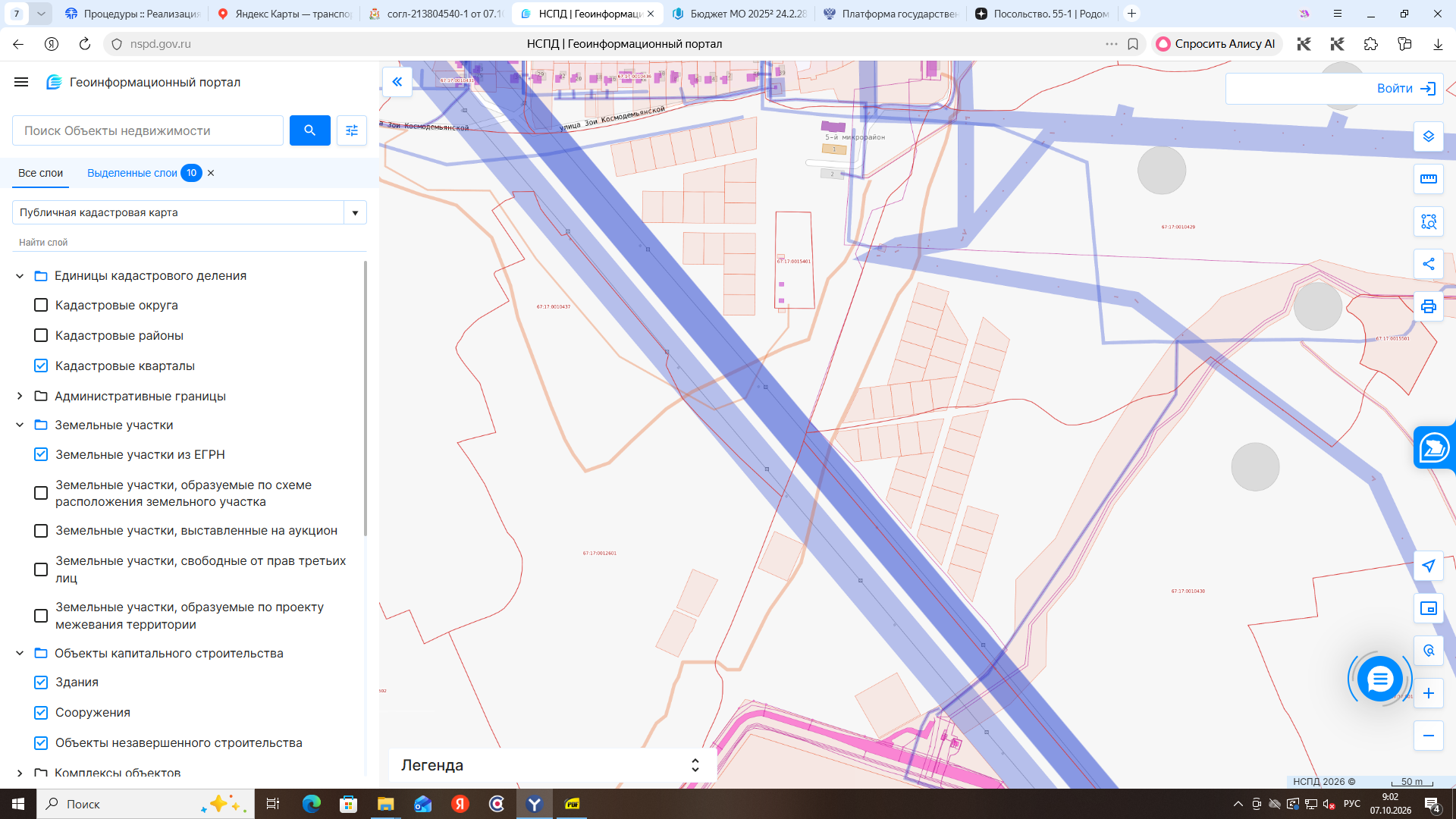
Task: Open the hamburger menu in portal header
Action: 21,82
